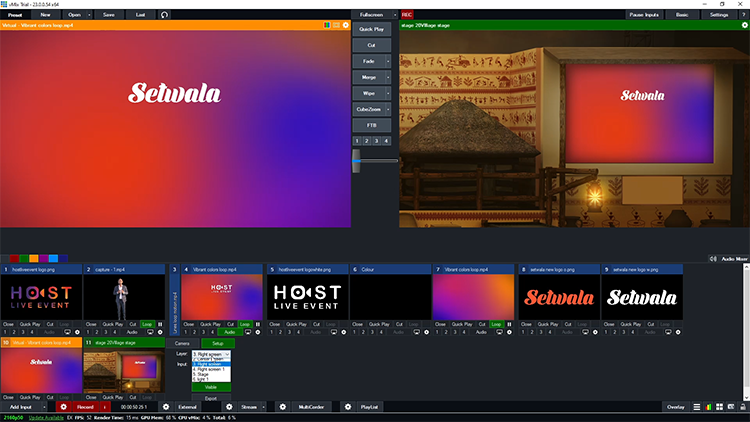This screenshot has width=750, height=422.
Task: Pause the input 7 Vibrant colors loop
Action: coord(511,325)
